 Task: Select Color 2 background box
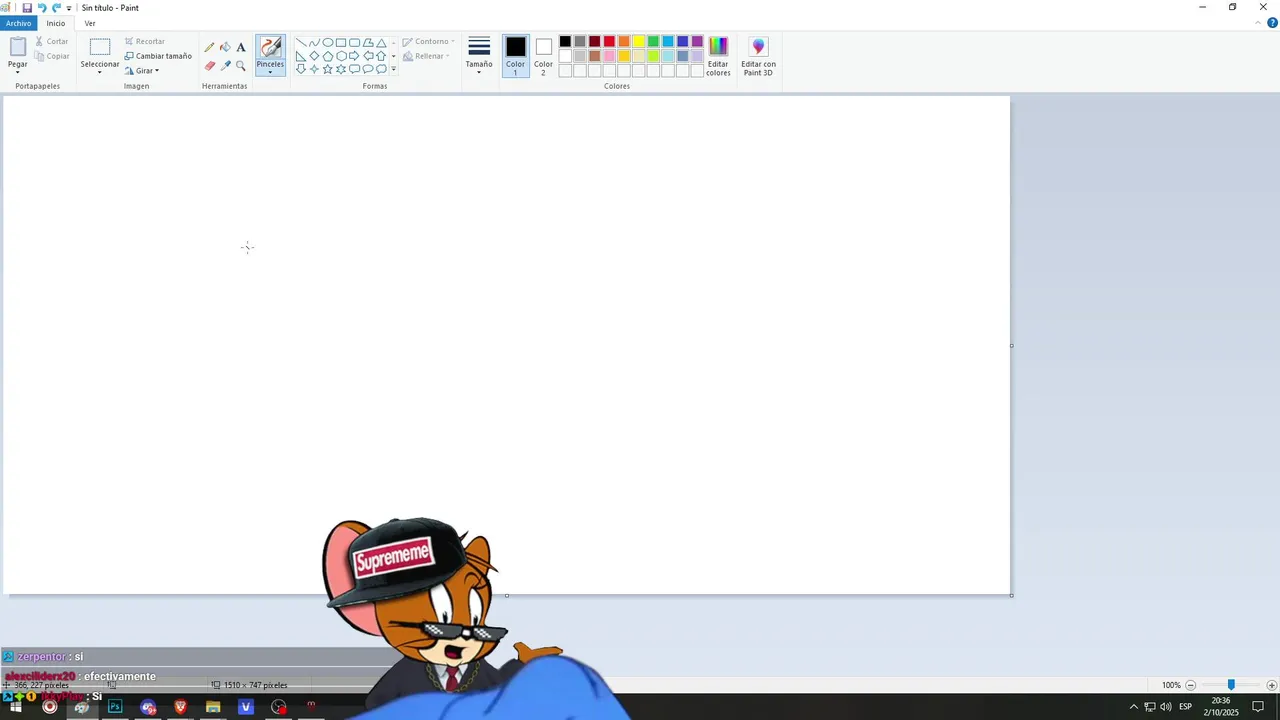tap(543, 56)
